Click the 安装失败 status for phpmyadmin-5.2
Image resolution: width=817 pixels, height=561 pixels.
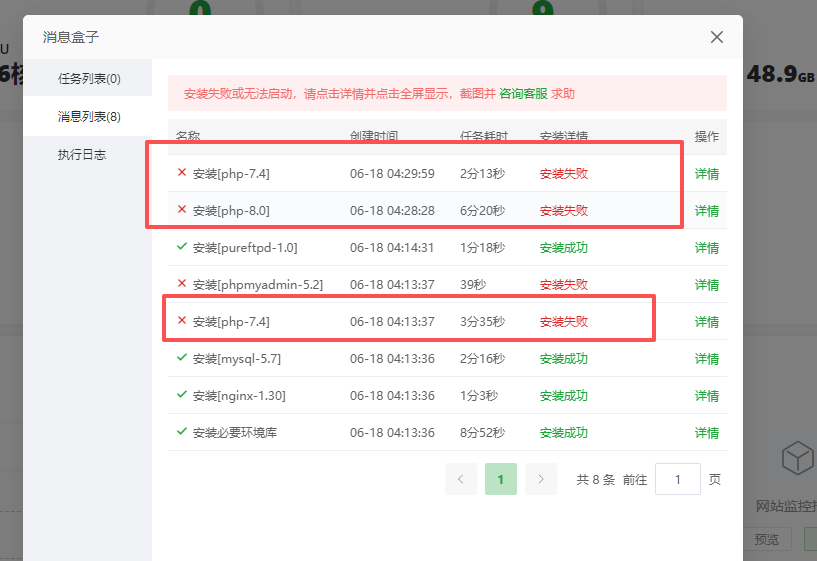564,285
